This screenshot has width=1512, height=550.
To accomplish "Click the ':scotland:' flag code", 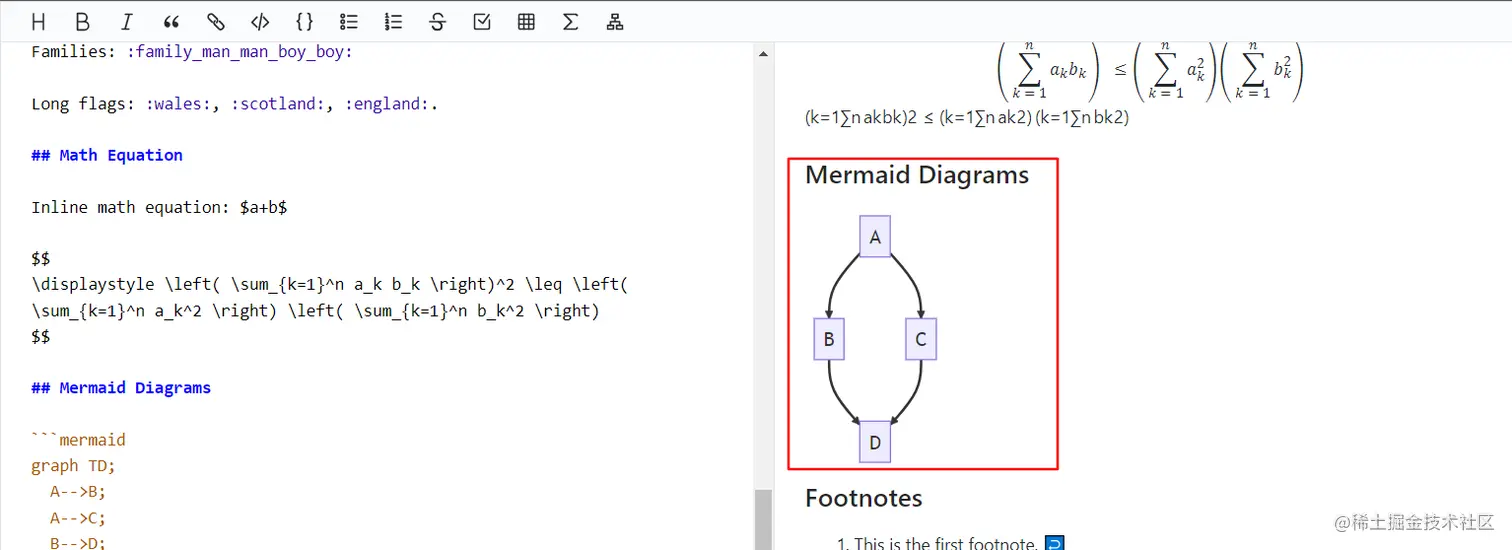I will click(x=278, y=104).
